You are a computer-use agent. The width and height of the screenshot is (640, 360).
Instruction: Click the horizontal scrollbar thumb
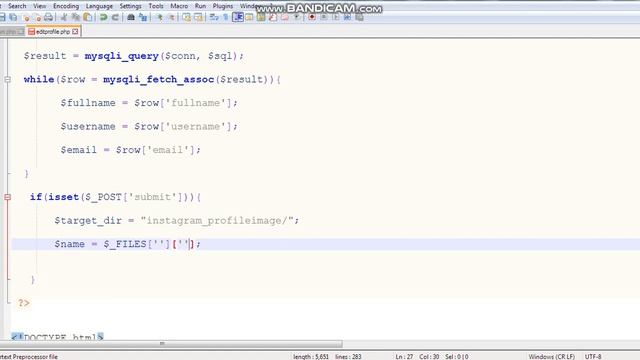[x=171, y=344]
